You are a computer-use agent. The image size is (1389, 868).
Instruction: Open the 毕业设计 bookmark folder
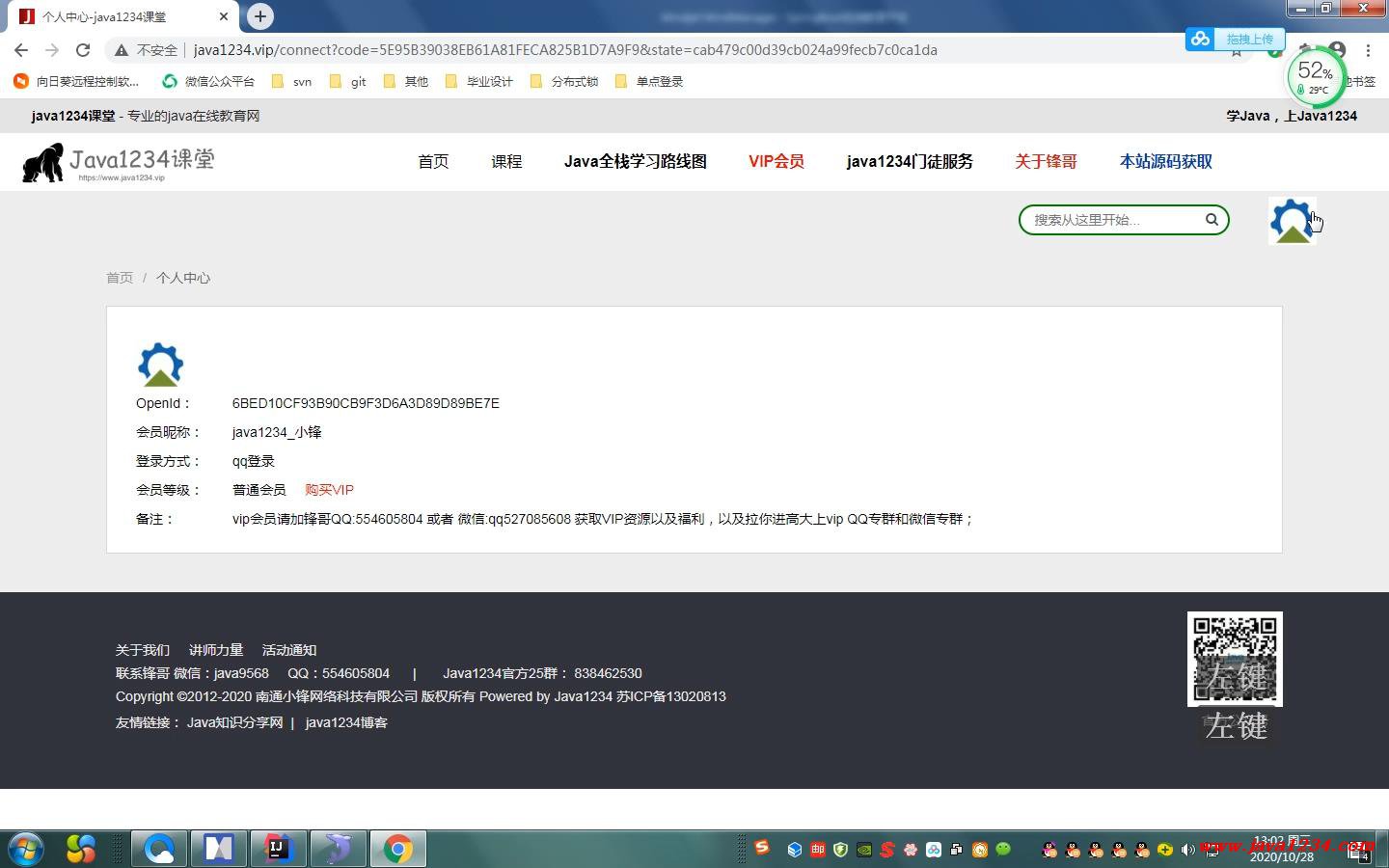pyautogui.click(x=479, y=81)
